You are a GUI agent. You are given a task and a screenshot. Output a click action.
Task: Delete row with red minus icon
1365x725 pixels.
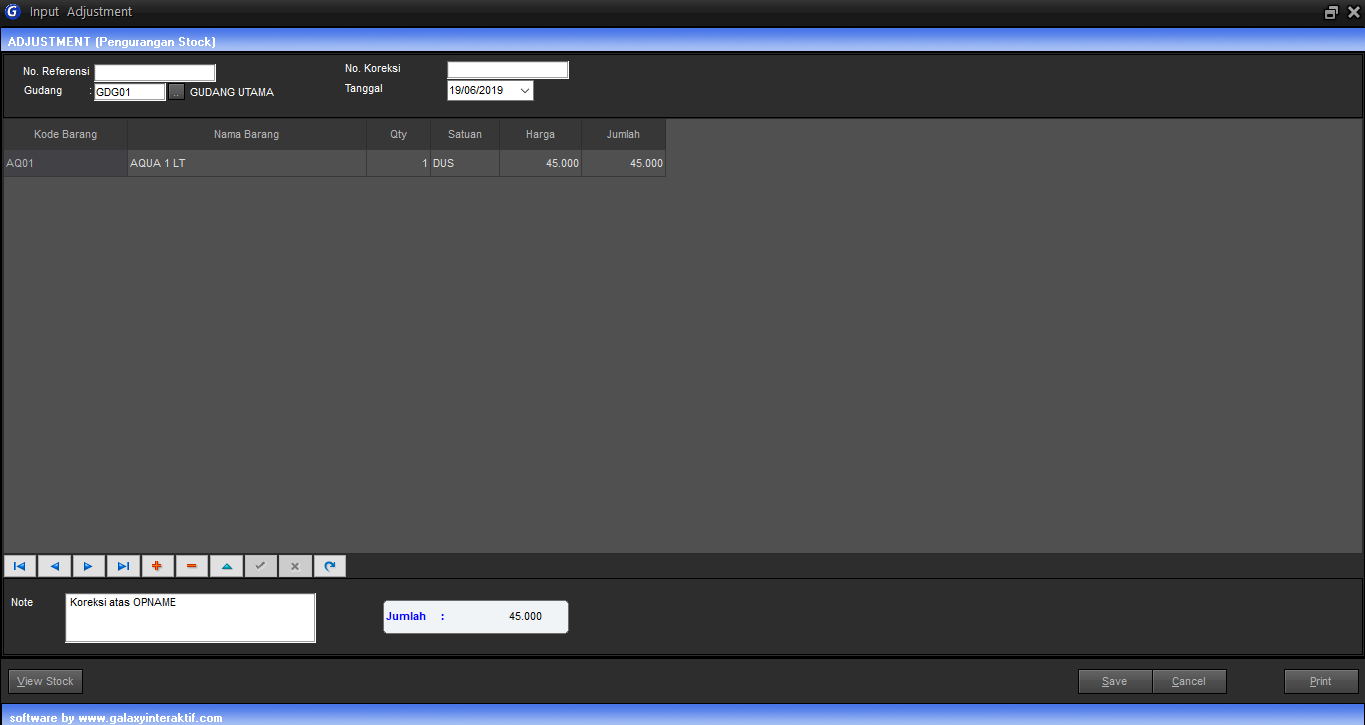191,566
